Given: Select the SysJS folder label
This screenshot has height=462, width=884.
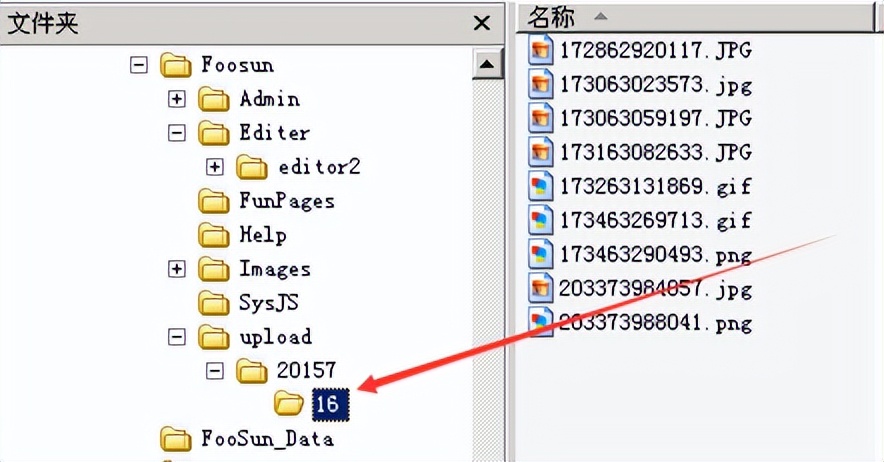Looking at the screenshot, I should tap(268, 303).
